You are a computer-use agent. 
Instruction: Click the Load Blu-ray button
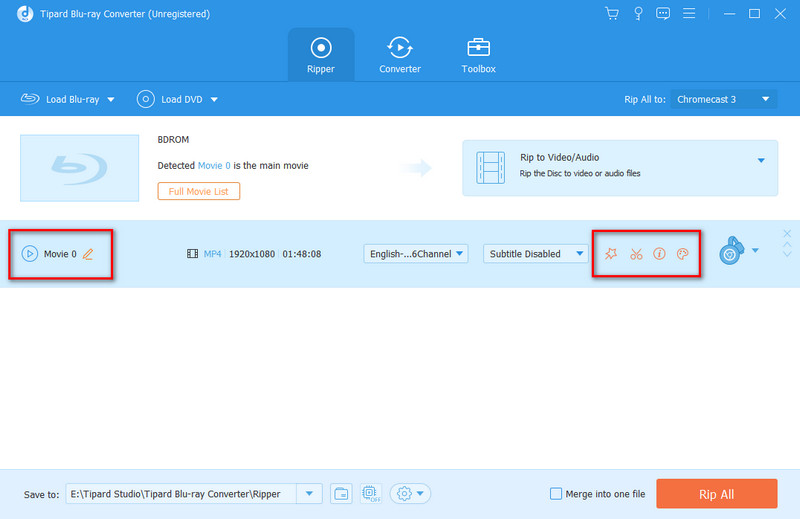point(60,99)
